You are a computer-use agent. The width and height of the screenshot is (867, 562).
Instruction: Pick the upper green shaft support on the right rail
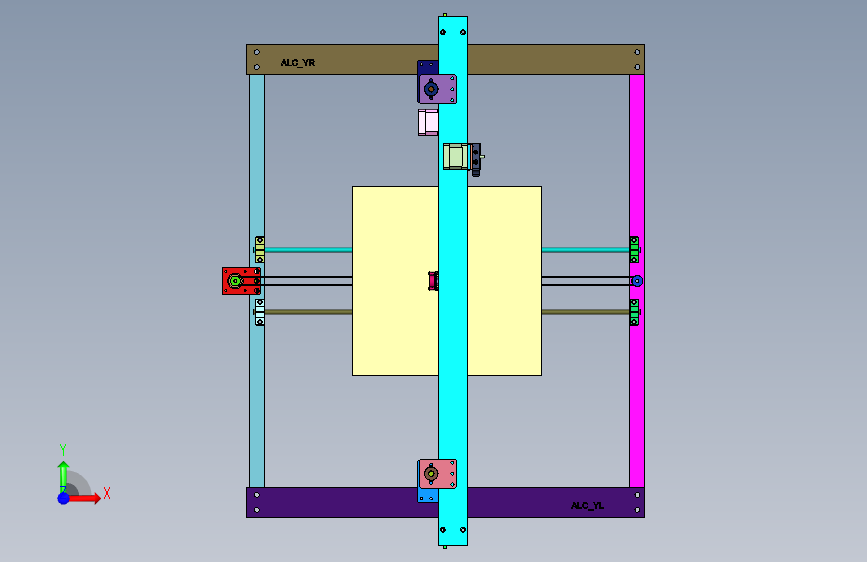point(635,249)
